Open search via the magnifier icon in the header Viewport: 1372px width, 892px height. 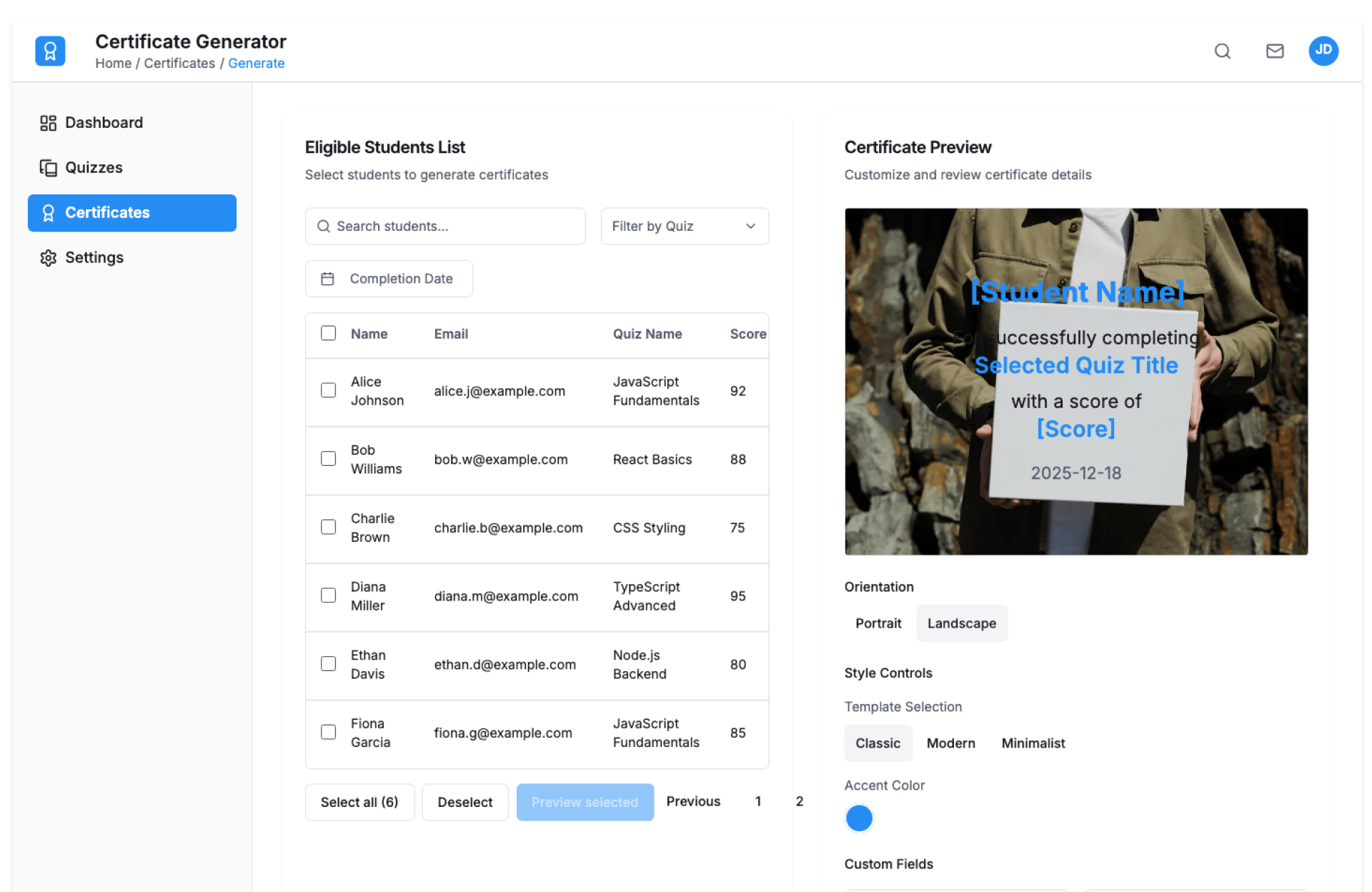(1222, 51)
